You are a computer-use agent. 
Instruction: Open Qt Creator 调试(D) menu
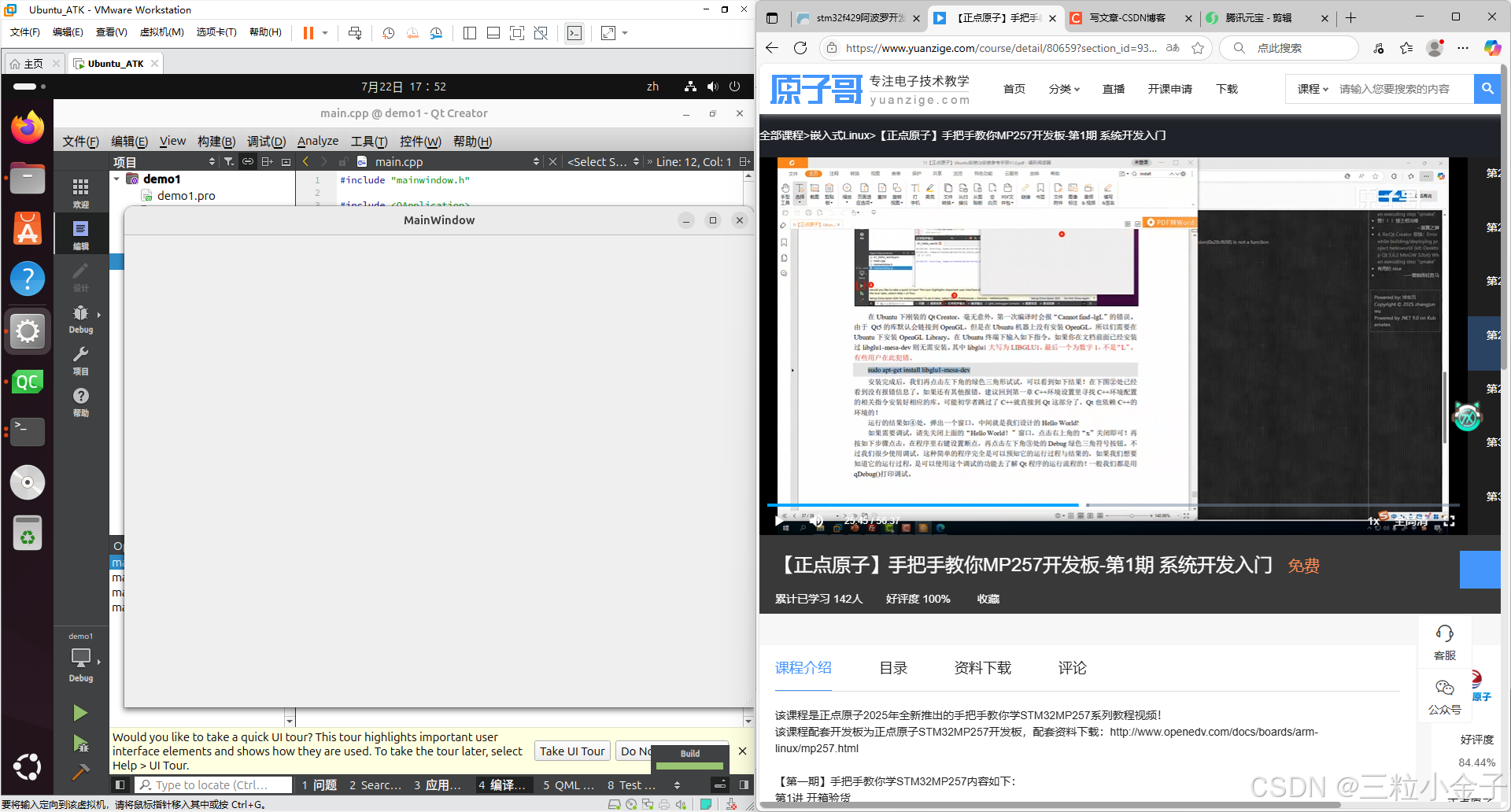coord(266,141)
